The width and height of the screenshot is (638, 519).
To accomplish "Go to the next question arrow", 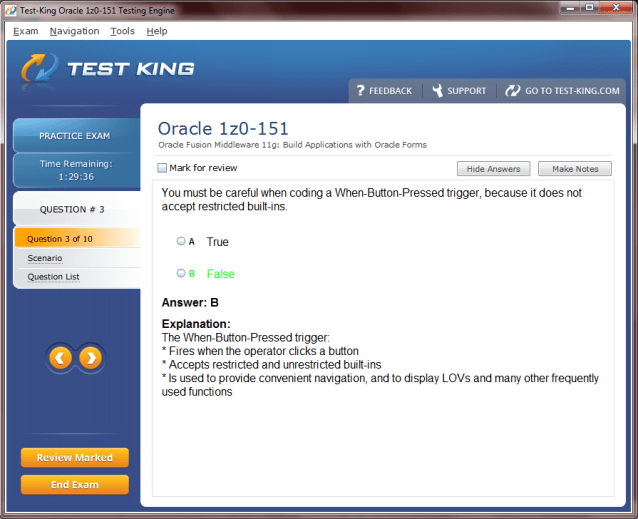I will [x=91, y=358].
